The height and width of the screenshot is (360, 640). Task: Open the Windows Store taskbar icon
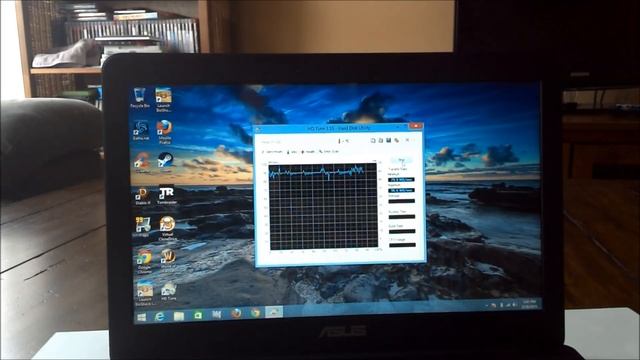point(198,315)
